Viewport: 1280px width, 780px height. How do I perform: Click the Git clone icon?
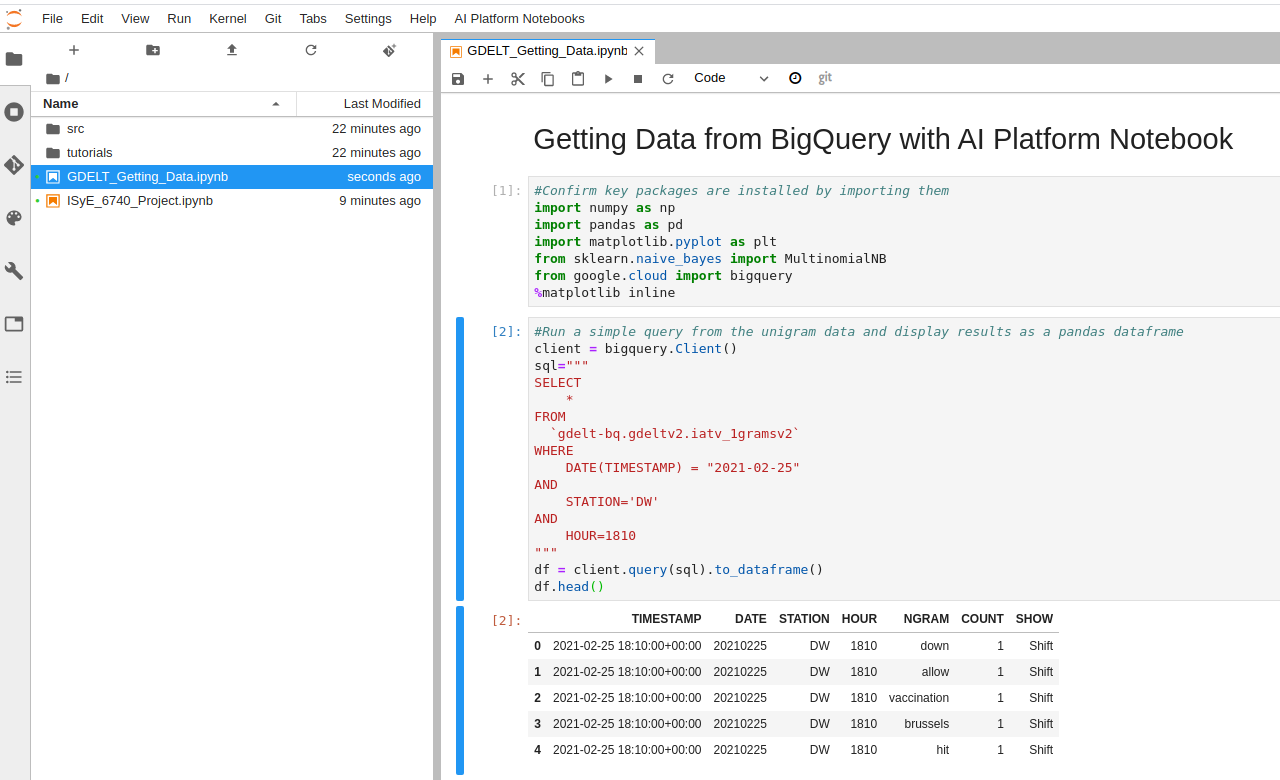390,50
